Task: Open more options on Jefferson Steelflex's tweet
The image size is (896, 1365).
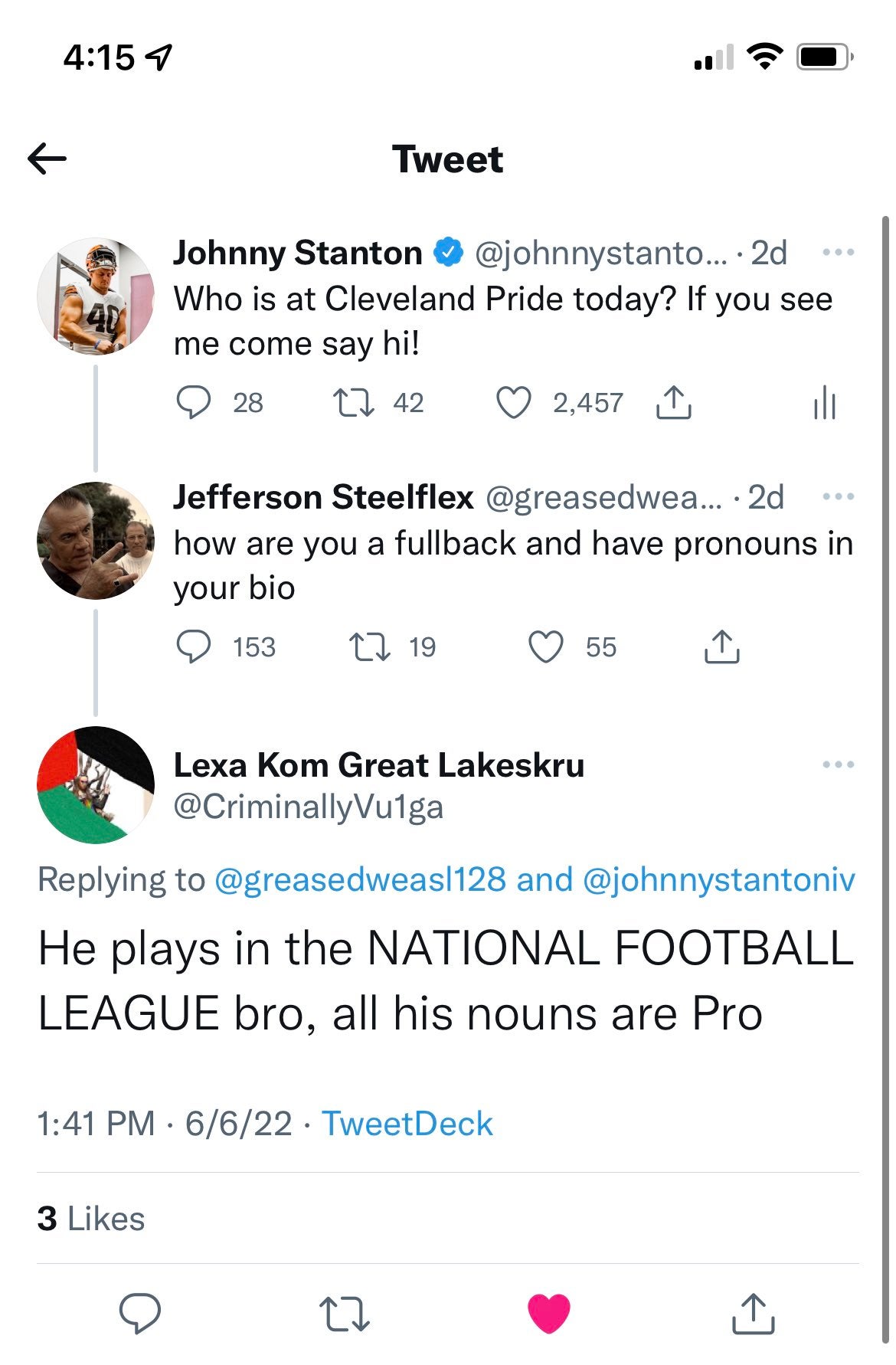Action: pyautogui.click(x=838, y=496)
